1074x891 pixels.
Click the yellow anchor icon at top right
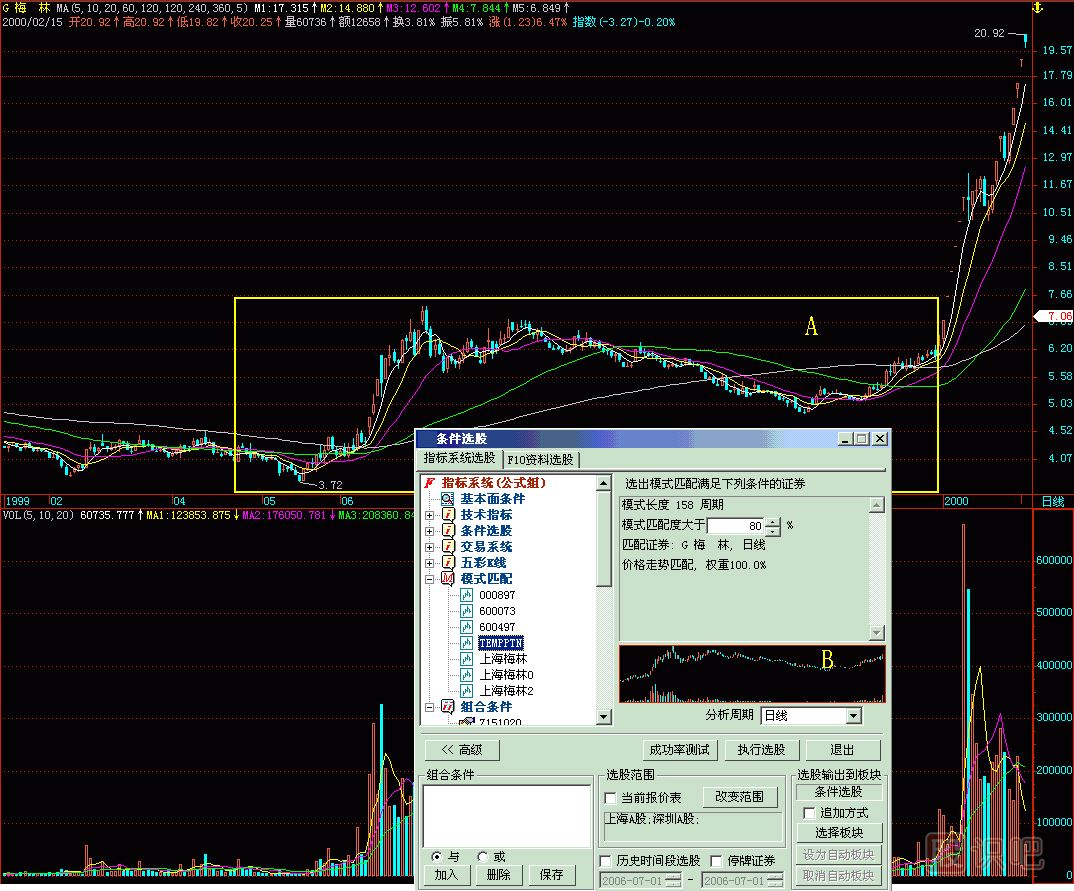(1037, 8)
